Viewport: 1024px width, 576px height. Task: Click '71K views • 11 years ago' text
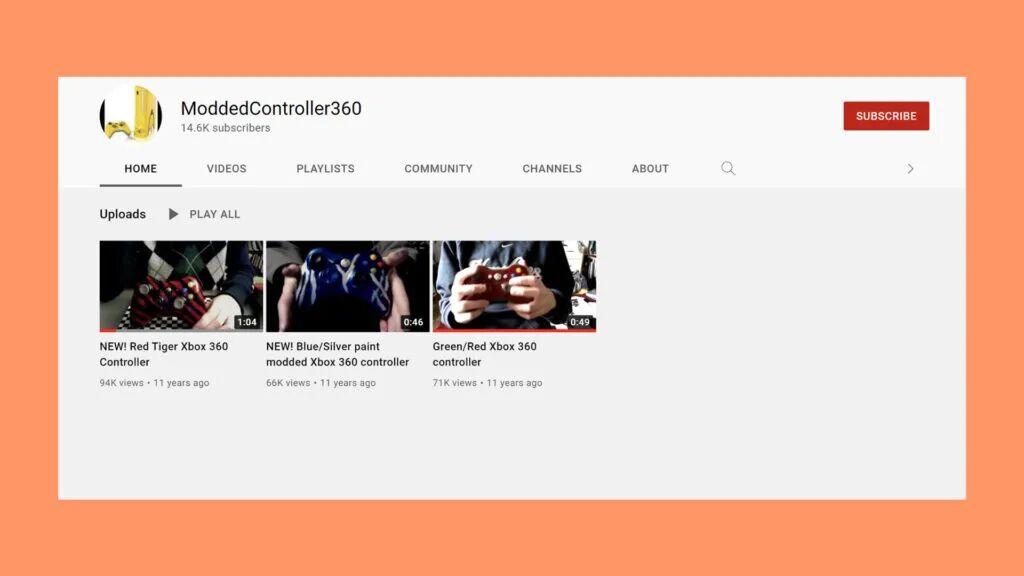487,383
